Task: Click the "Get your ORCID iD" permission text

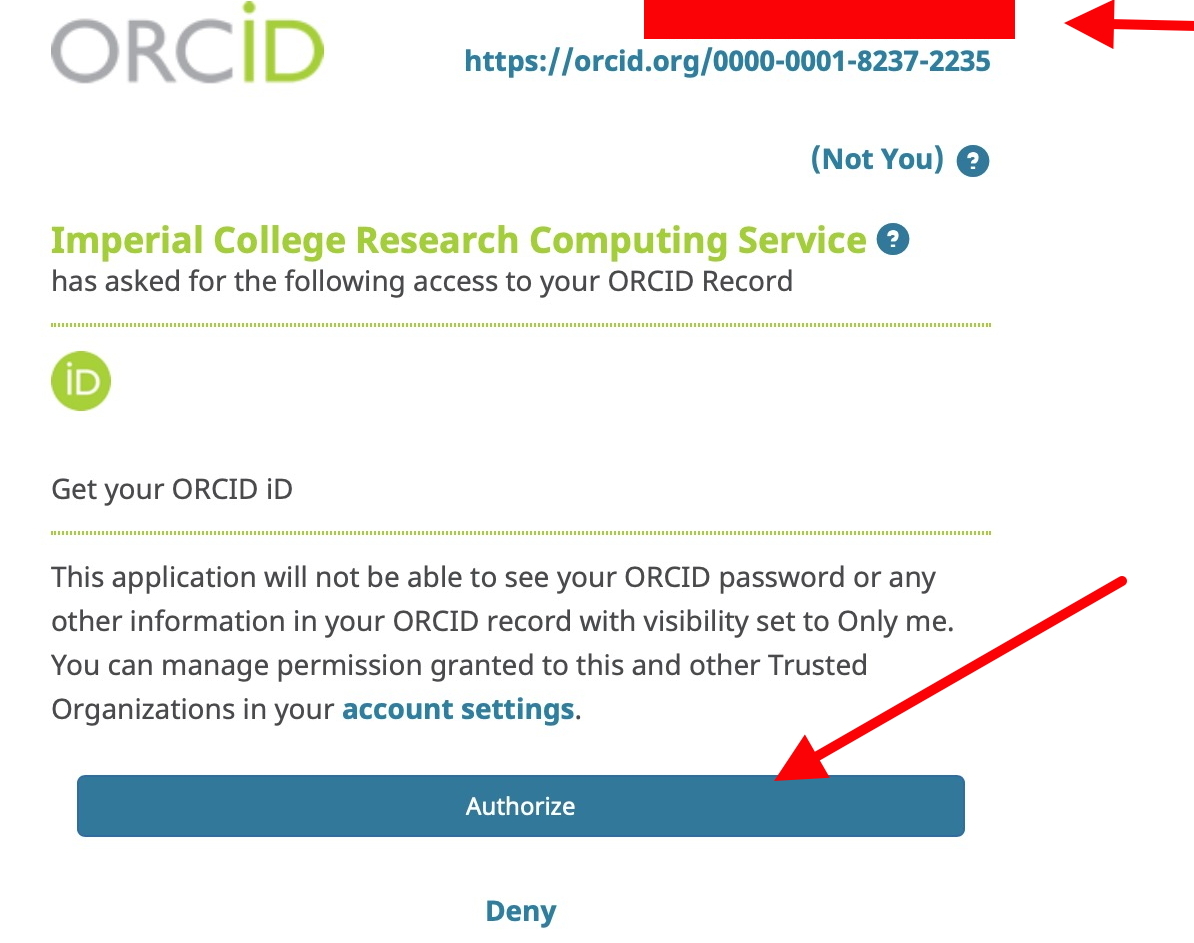Action: coord(172,490)
